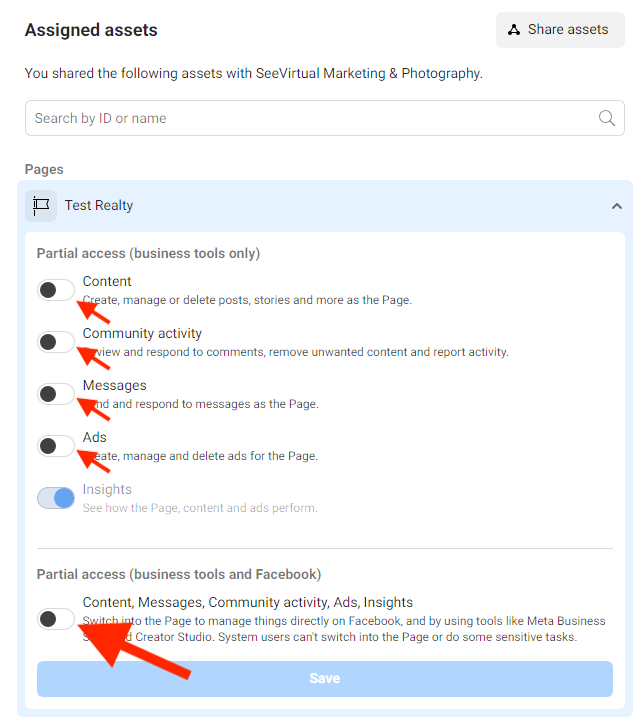Click the magnifying glass search icon

pyautogui.click(x=607, y=118)
